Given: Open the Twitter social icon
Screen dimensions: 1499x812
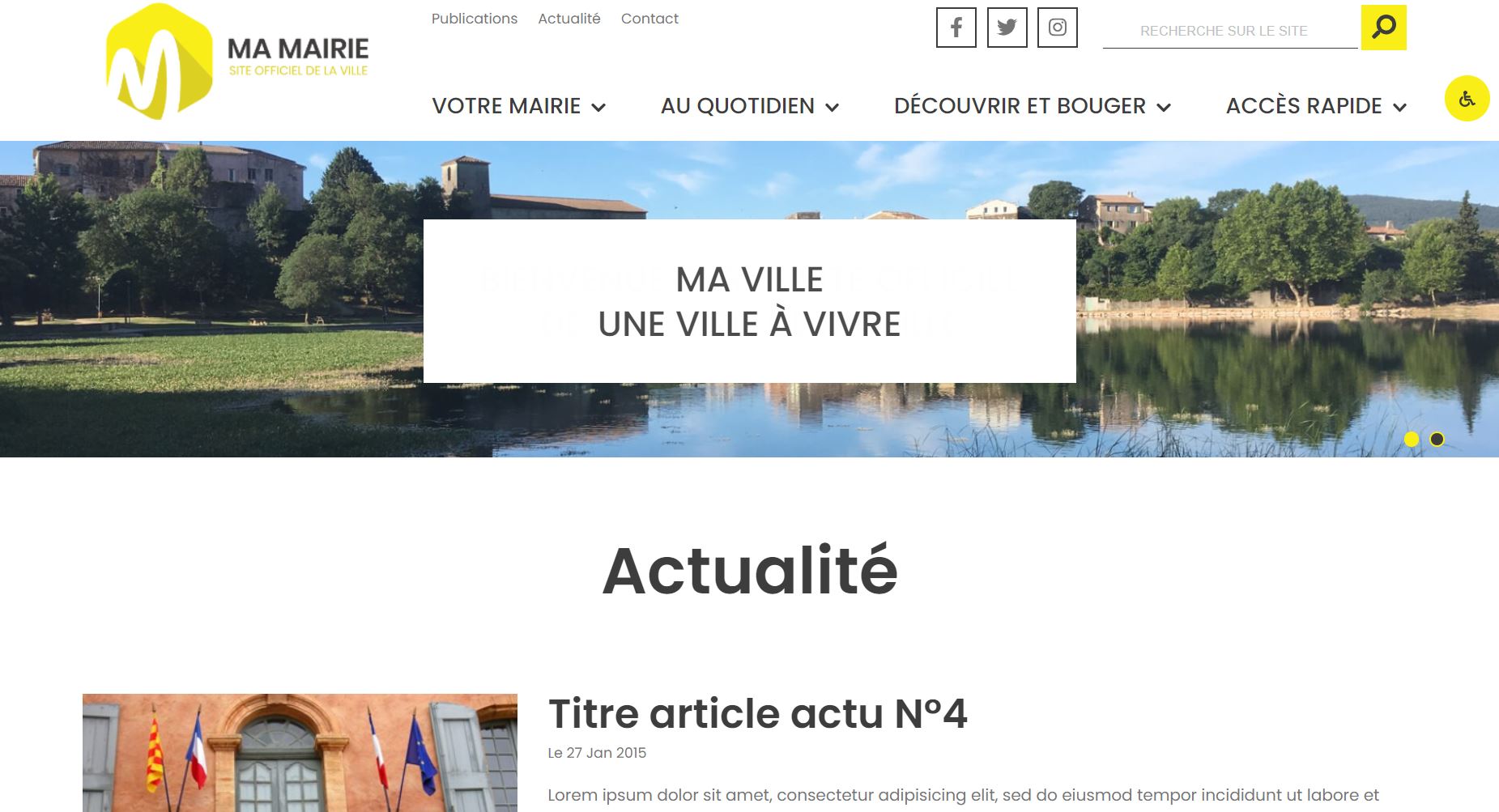Looking at the screenshot, I should tap(1007, 28).
